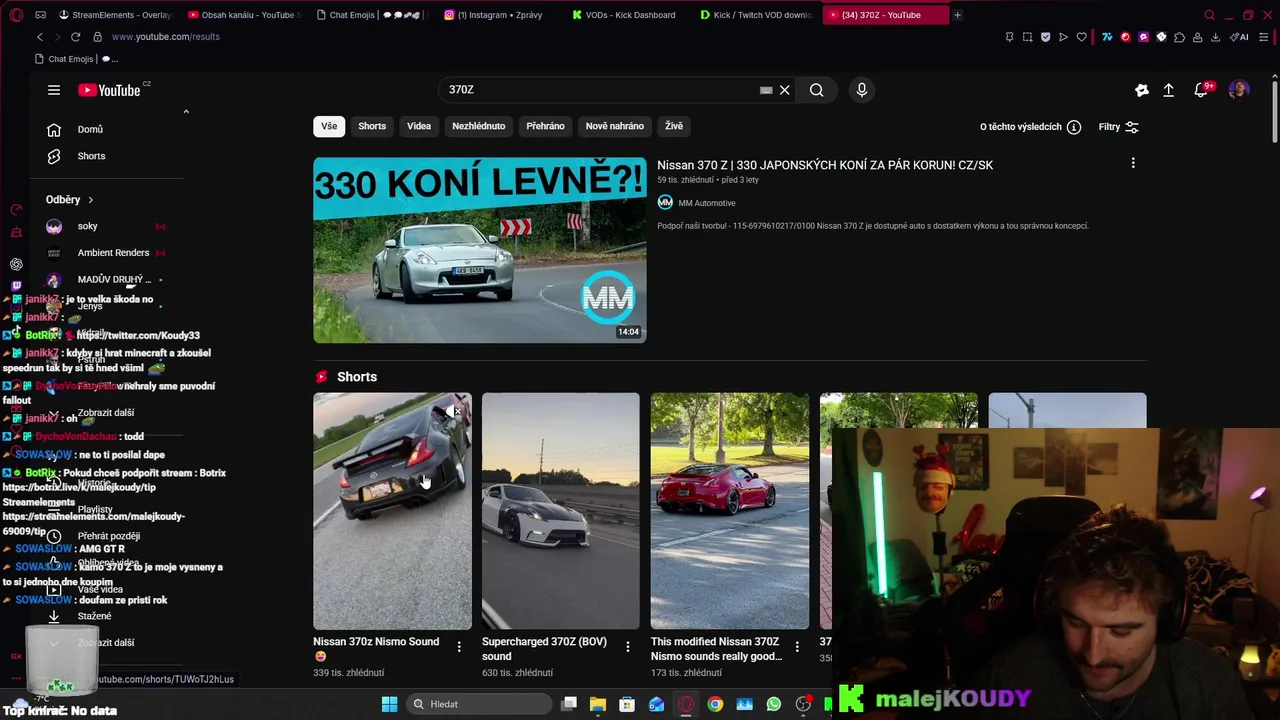Open options for 'Nissan 370z Nismo Sound' short

click(459, 647)
